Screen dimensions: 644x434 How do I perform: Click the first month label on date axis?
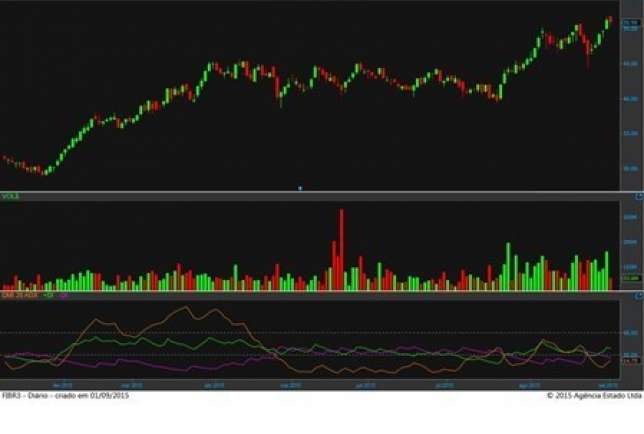tap(61, 384)
